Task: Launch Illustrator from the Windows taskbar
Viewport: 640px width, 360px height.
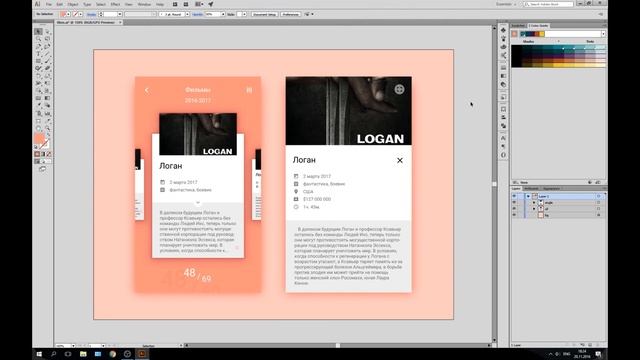Action: pyautogui.click(x=142, y=354)
